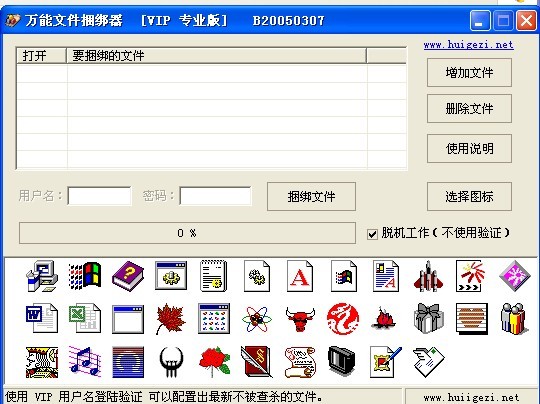This screenshot has height=404, width=540.
Task: Select the red jet fighter icon
Action: tap(428, 276)
